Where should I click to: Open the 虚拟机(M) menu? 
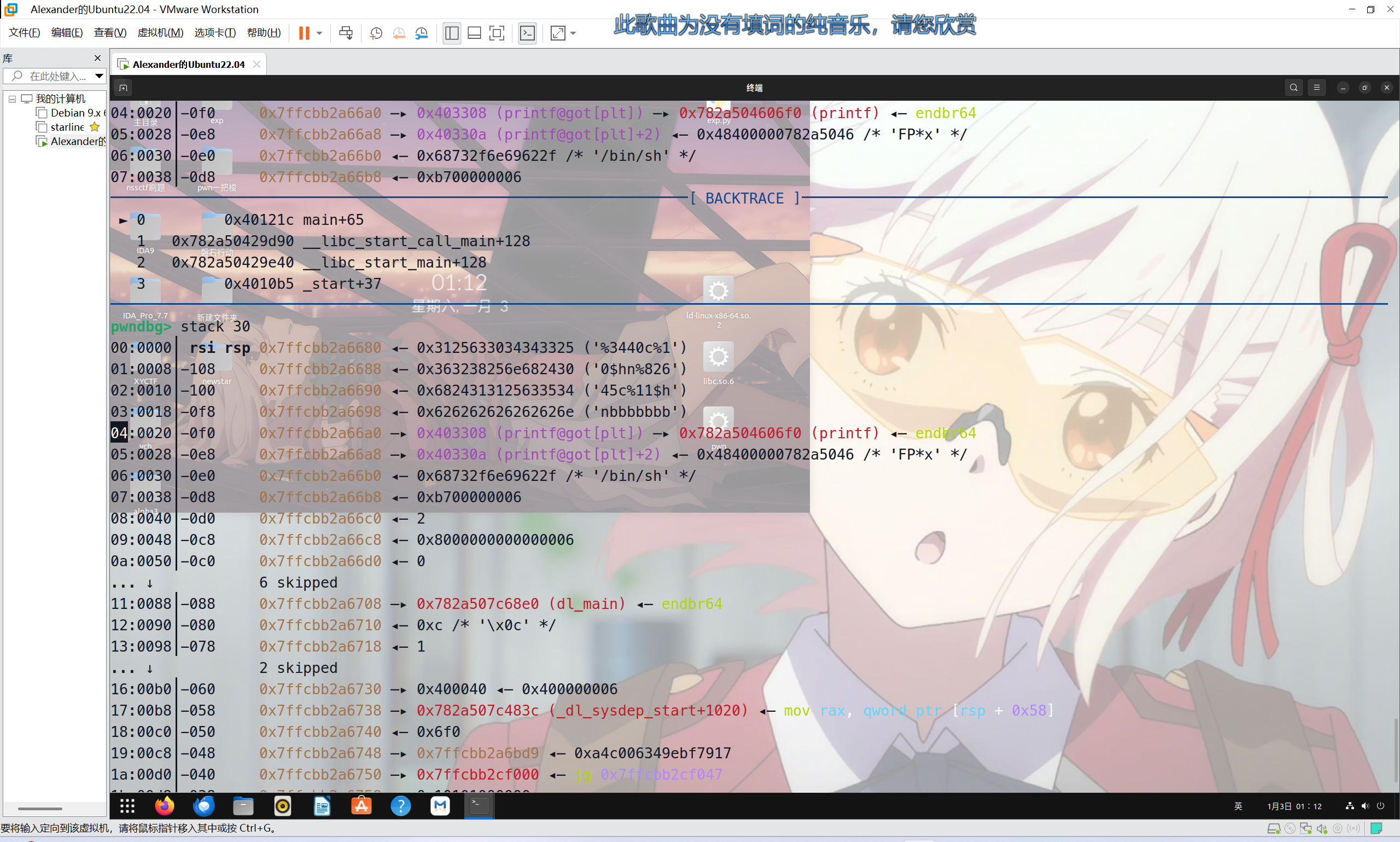click(x=160, y=32)
